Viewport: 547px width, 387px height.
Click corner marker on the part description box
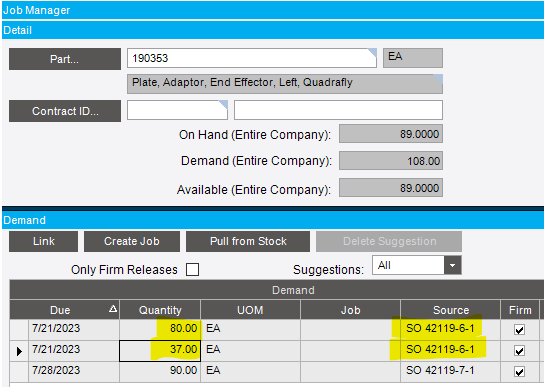click(438, 79)
